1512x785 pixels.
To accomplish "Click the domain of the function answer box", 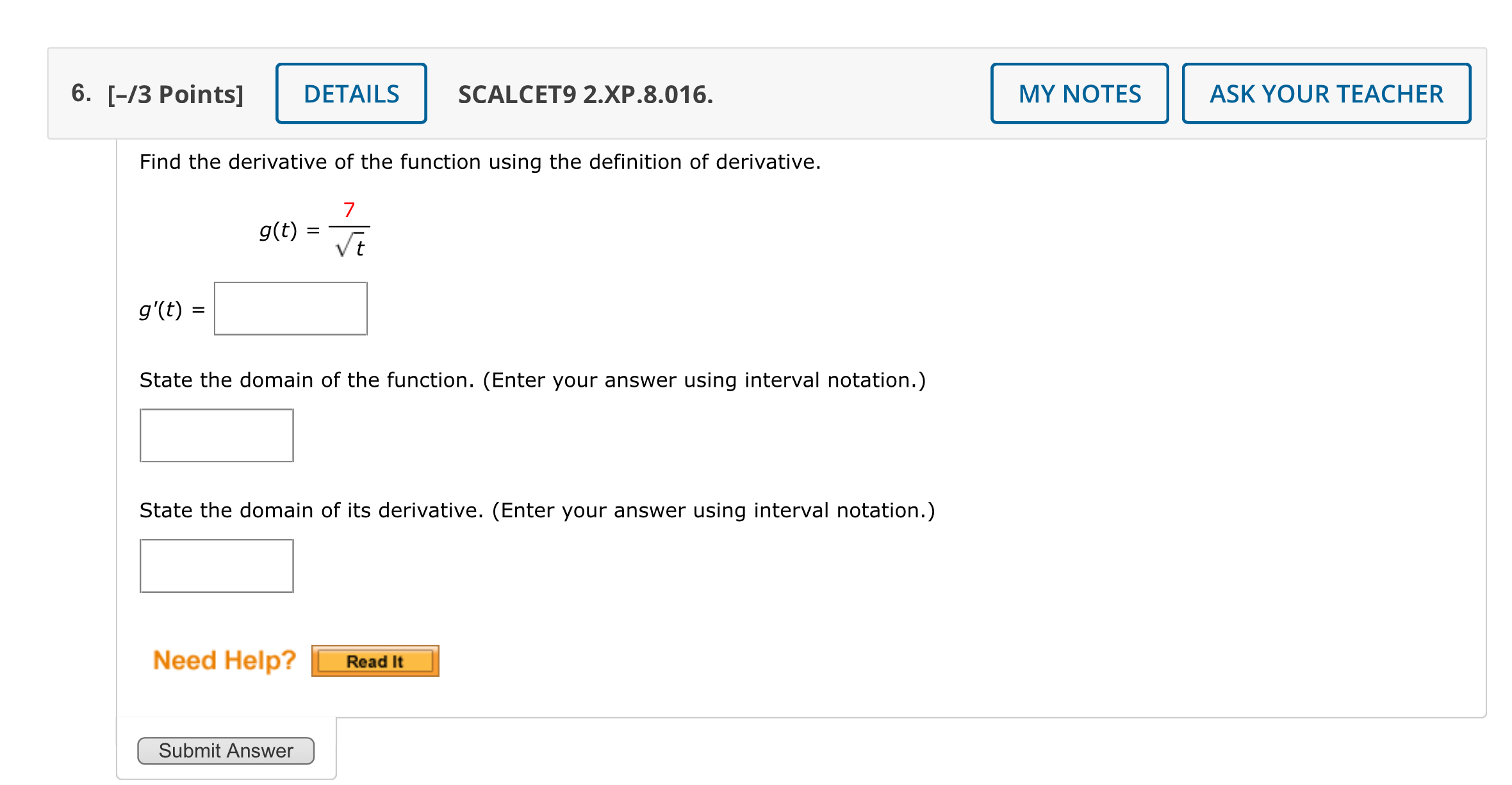I will pos(217,435).
